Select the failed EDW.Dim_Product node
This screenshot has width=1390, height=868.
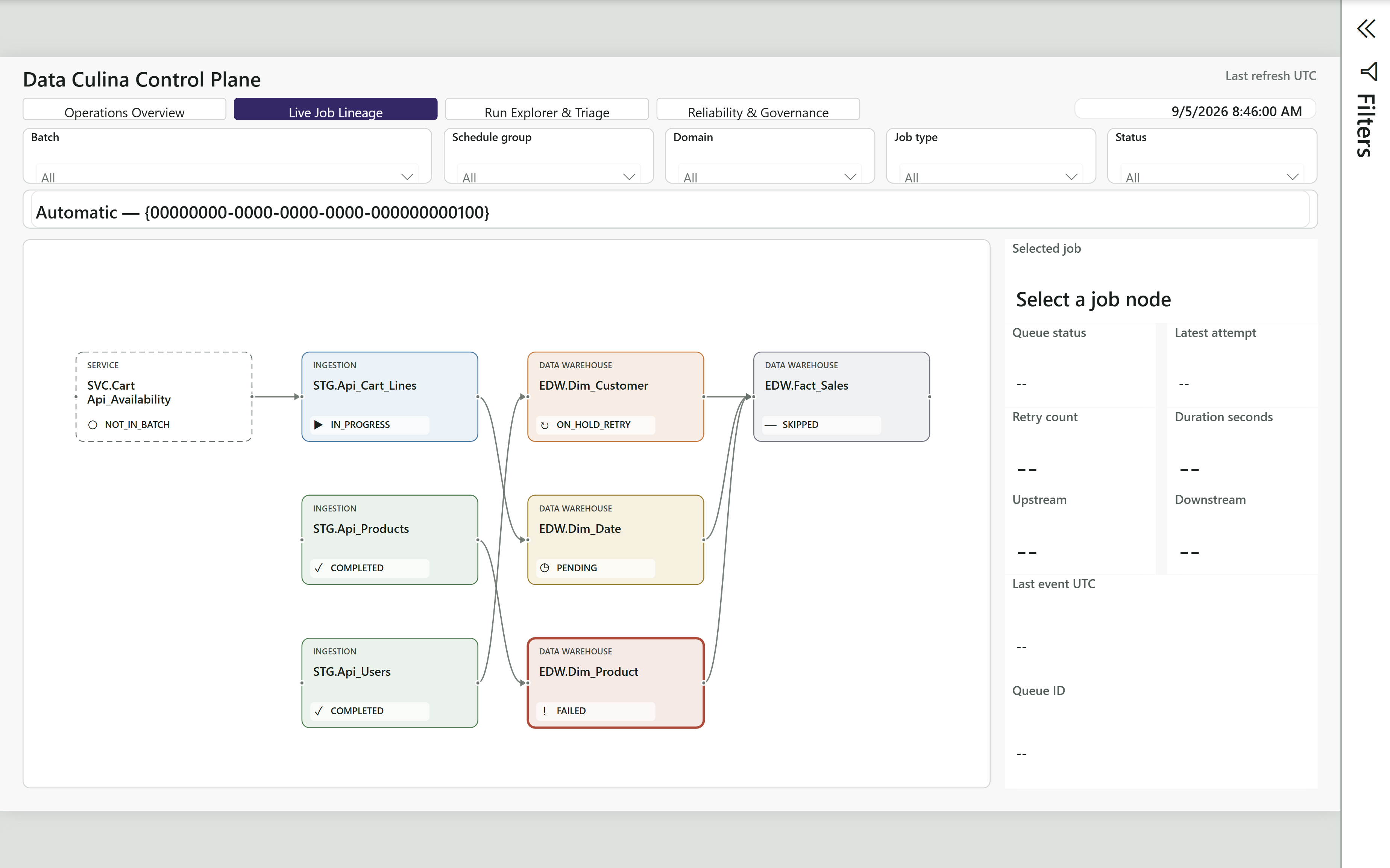point(616,683)
